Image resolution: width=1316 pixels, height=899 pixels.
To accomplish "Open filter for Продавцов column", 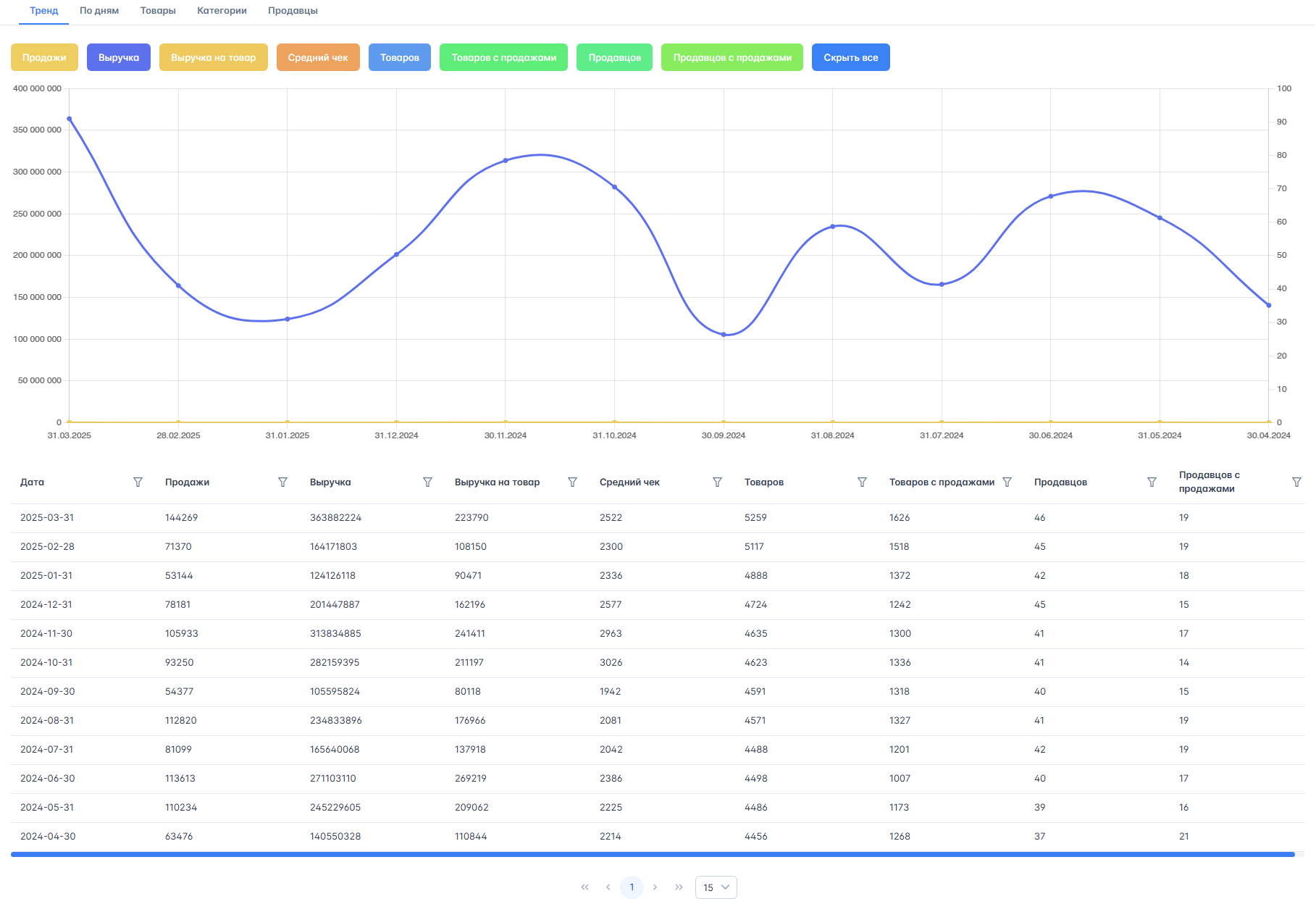I will (x=1152, y=482).
